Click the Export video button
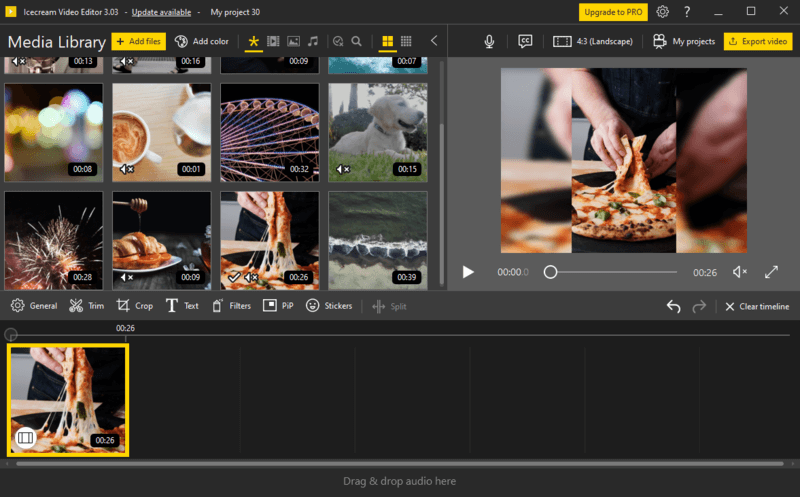This screenshot has width=800, height=497. point(758,41)
